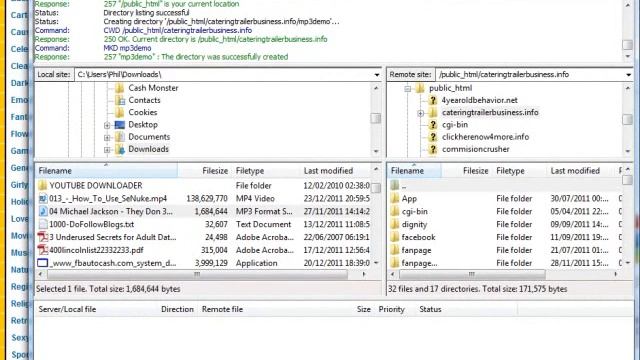Image resolution: width=640 pixels, height=360 pixels.
Task: Click the 4yearoldbehavior.net unknown folder icon
Action: tap(433, 100)
